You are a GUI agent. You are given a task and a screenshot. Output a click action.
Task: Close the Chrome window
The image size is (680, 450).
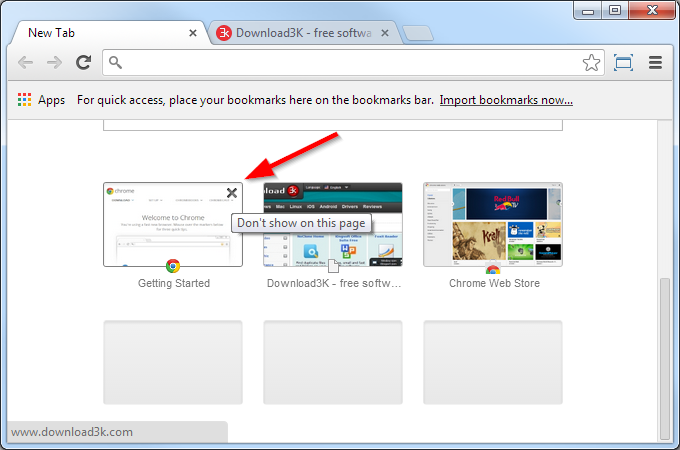click(652, 10)
